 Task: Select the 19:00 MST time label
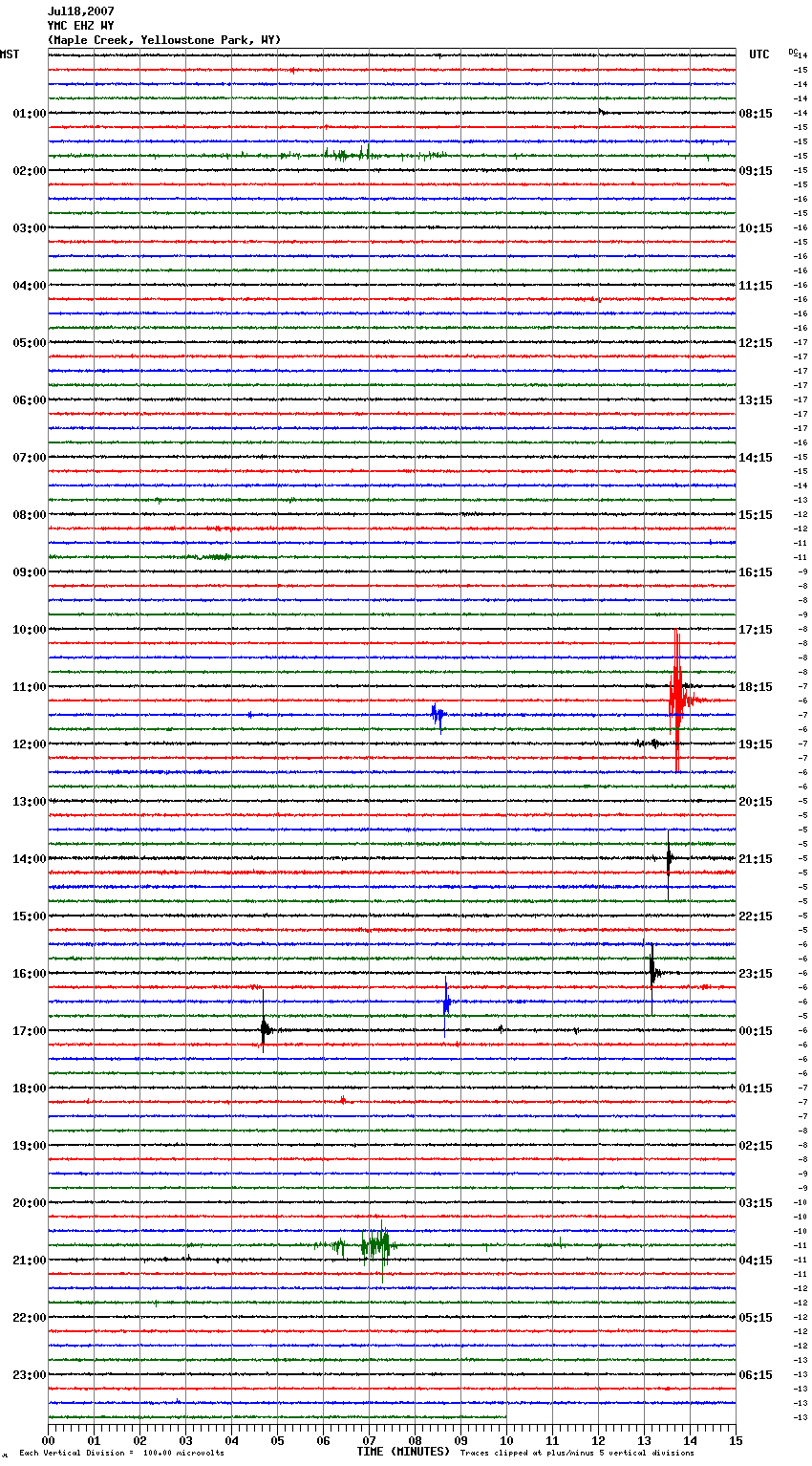(29, 1146)
